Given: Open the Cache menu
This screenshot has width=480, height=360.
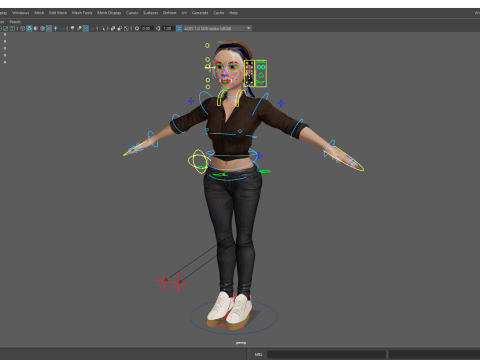Looking at the screenshot, I should [x=219, y=13].
